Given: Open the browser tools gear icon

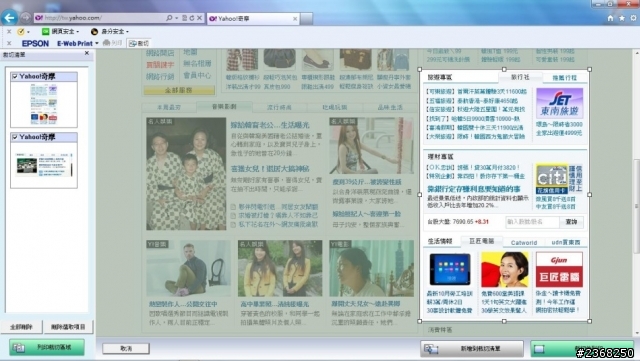Looking at the screenshot, I should point(633,18).
